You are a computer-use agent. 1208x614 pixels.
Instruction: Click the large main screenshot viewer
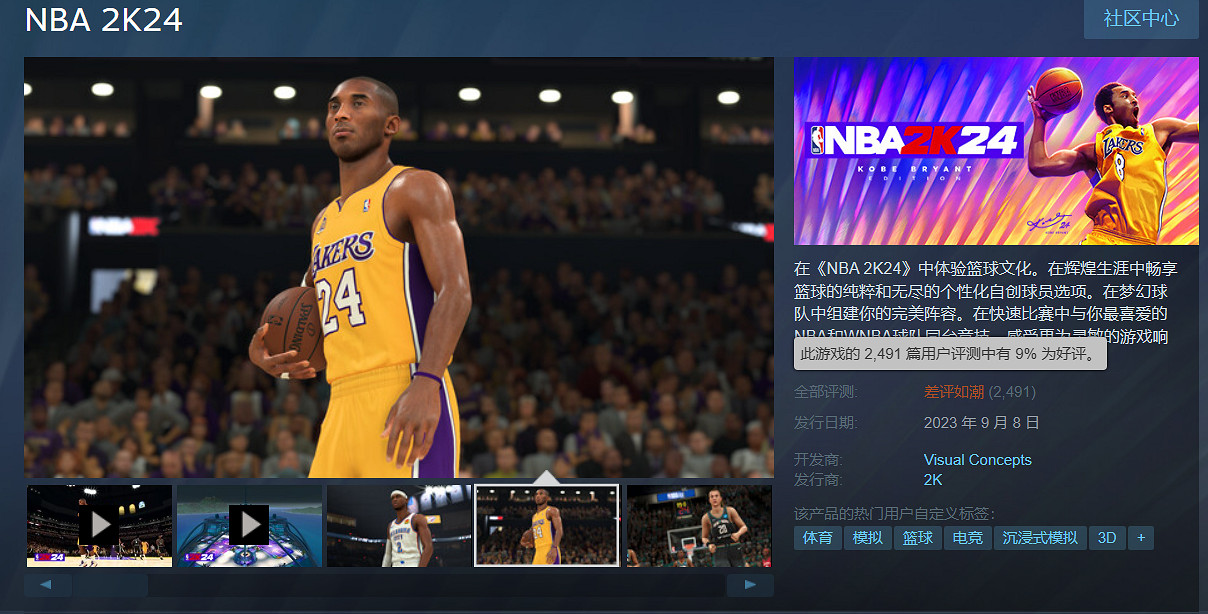[x=397, y=267]
